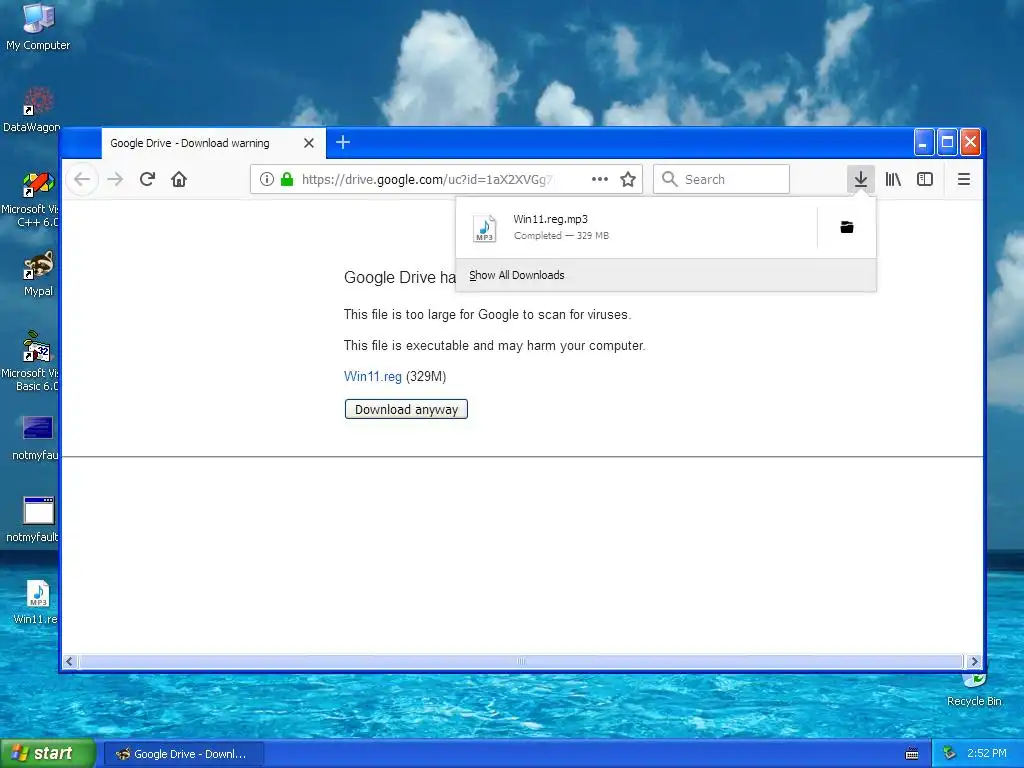
Task: Go to the browser Home page
Action: [x=179, y=179]
